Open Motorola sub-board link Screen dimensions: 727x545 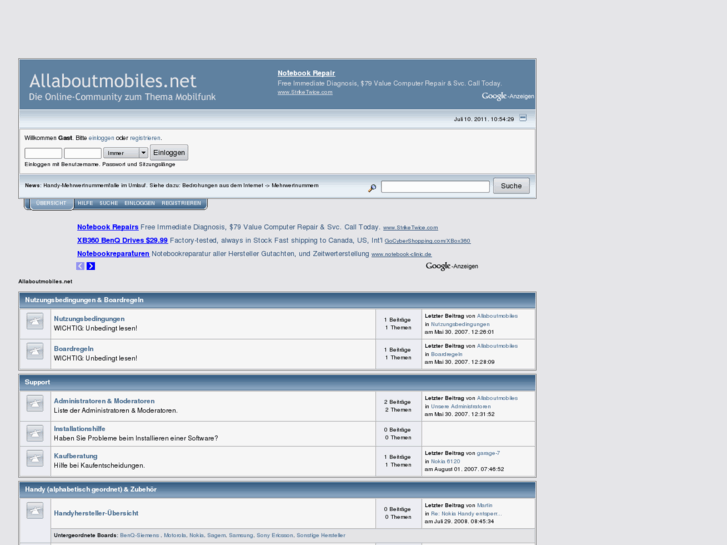coord(175,535)
